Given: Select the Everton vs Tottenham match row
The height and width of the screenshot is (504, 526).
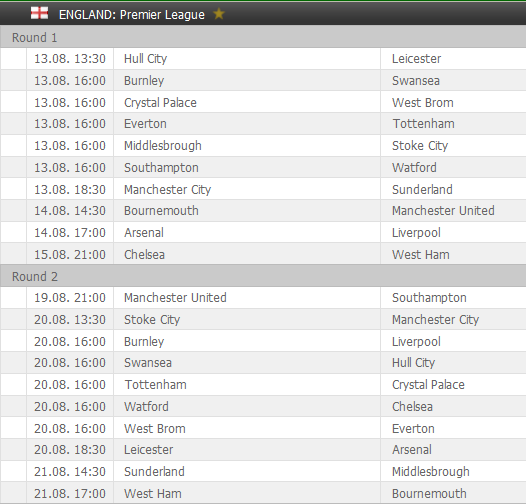Looking at the screenshot, I should point(263,124).
